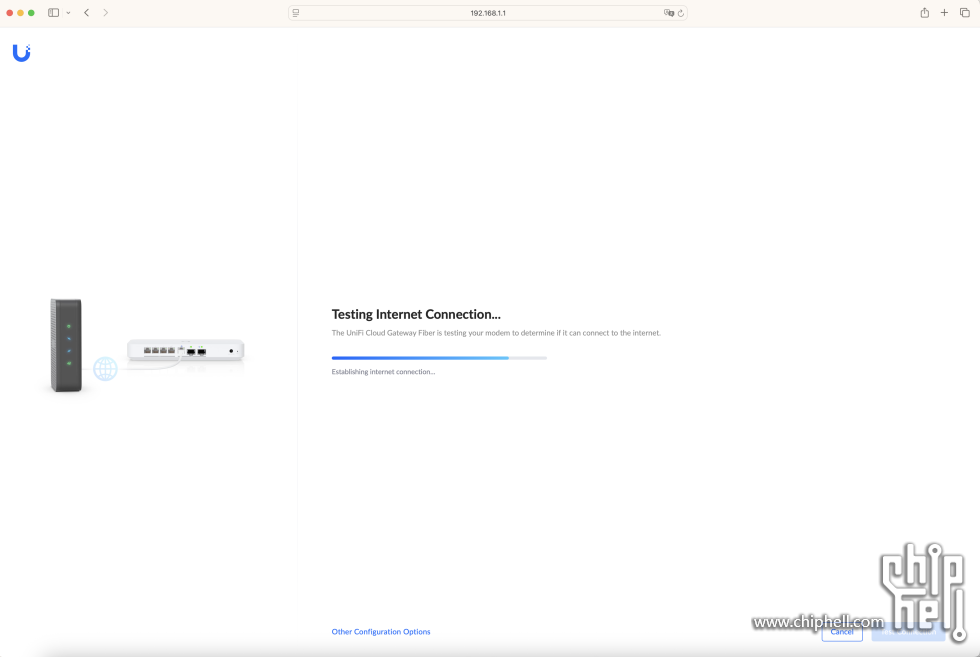Click the Cloud Gateway Fiber device image
This screenshot has height=657, width=980.
click(x=186, y=350)
